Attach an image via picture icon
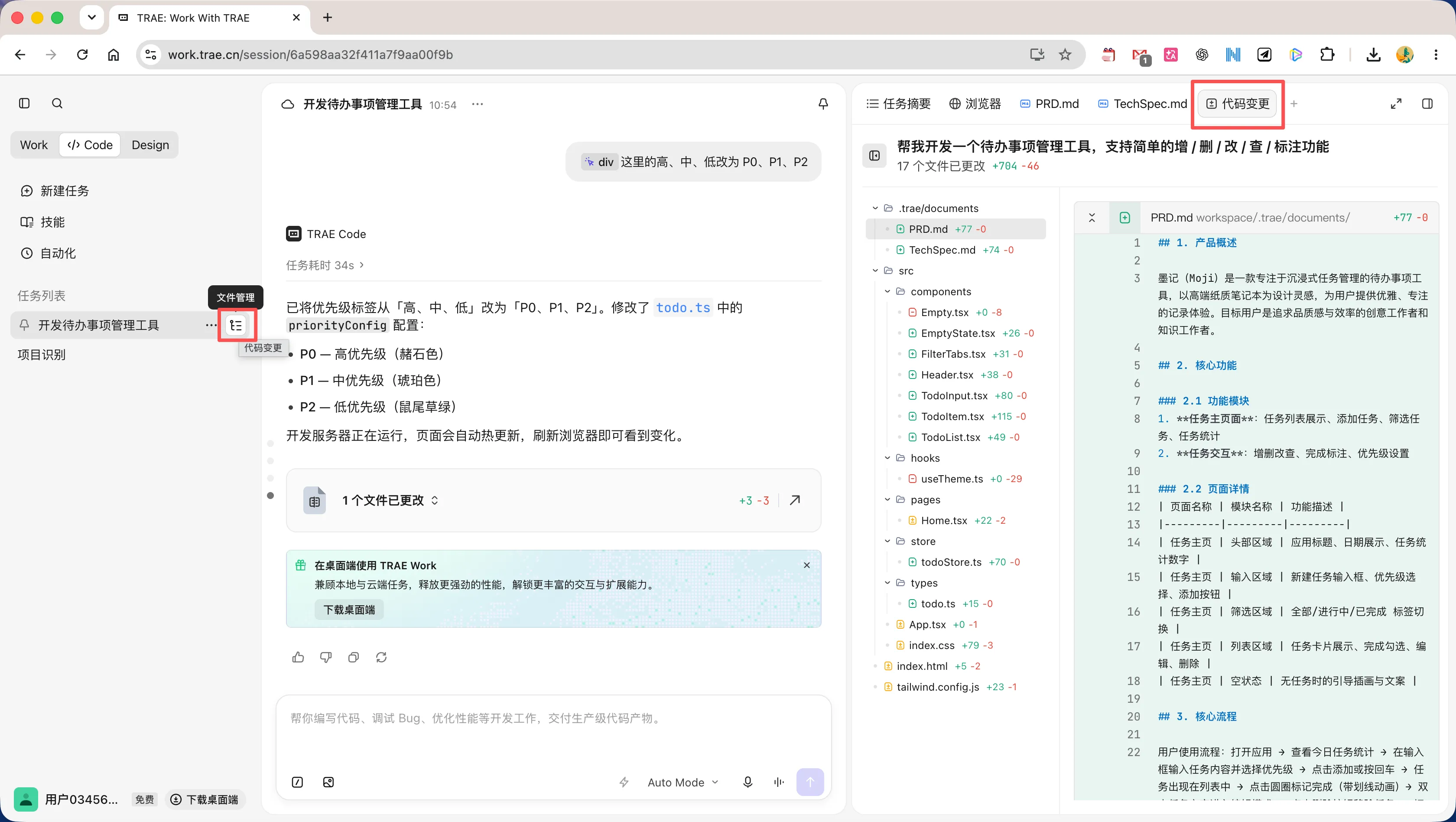This screenshot has width=1456, height=822. 328,783
